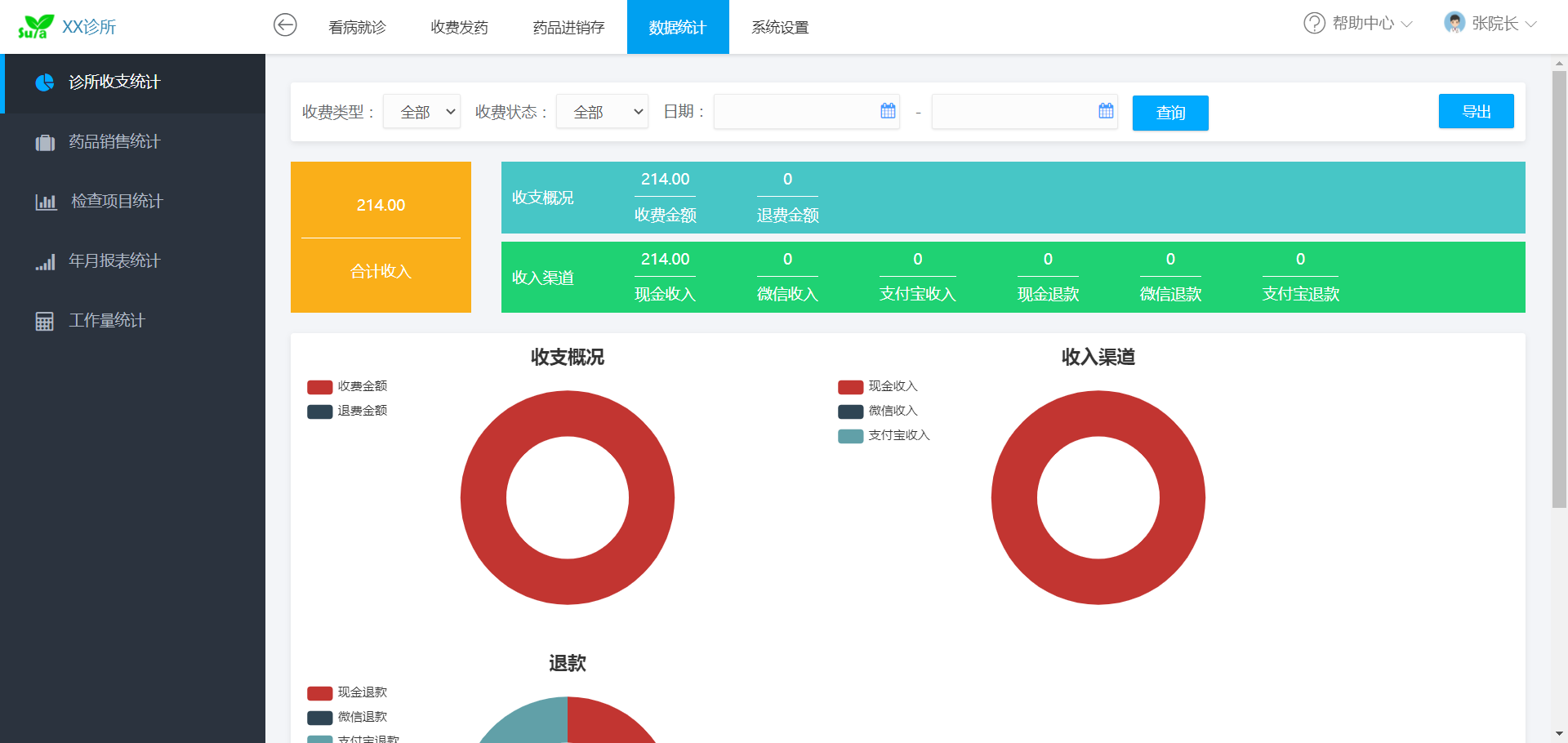Image resolution: width=1568 pixels, height=743 pixels.
Task: Click the page vertical scrollbar thumb
Action: pyautogui.click(x=1559, y=289)
